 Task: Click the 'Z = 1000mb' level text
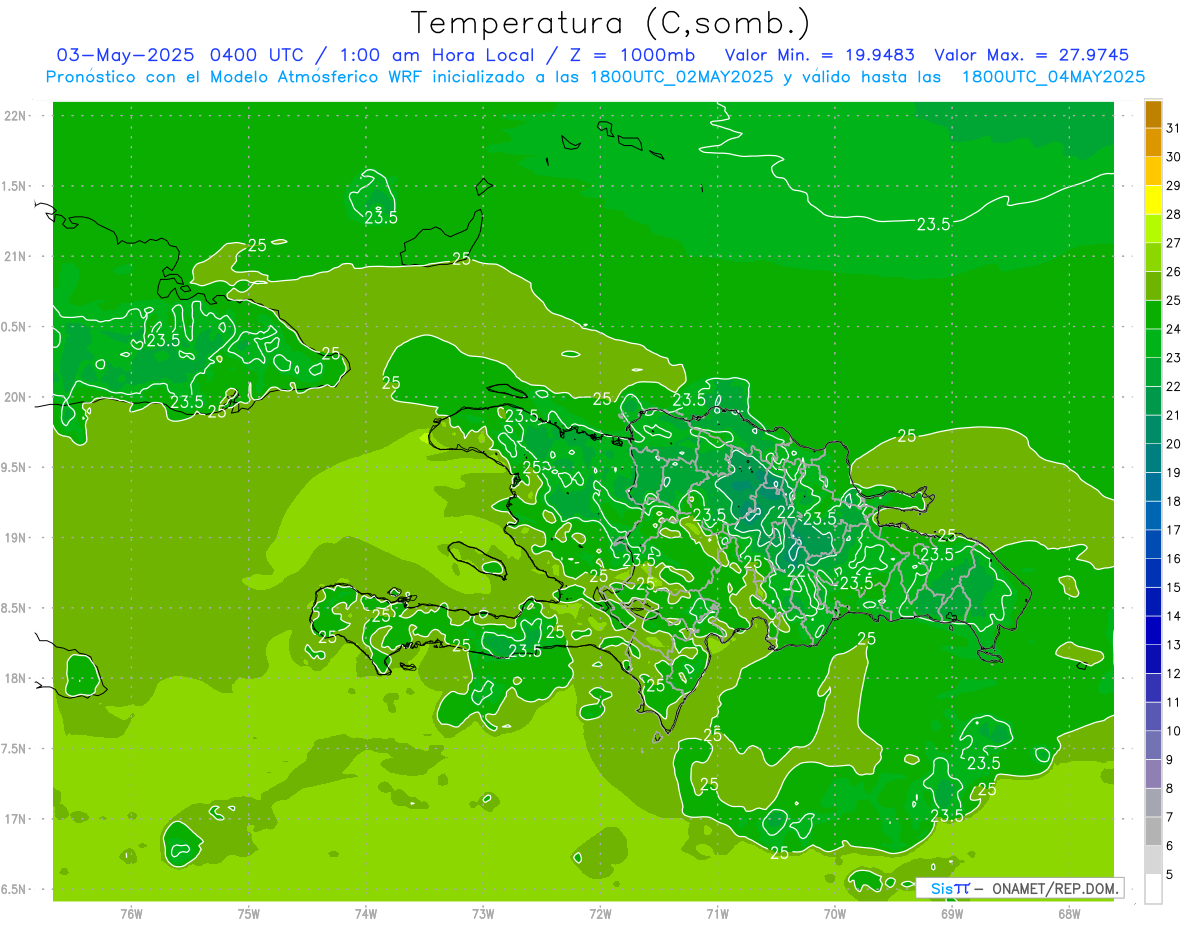[631, 55]
